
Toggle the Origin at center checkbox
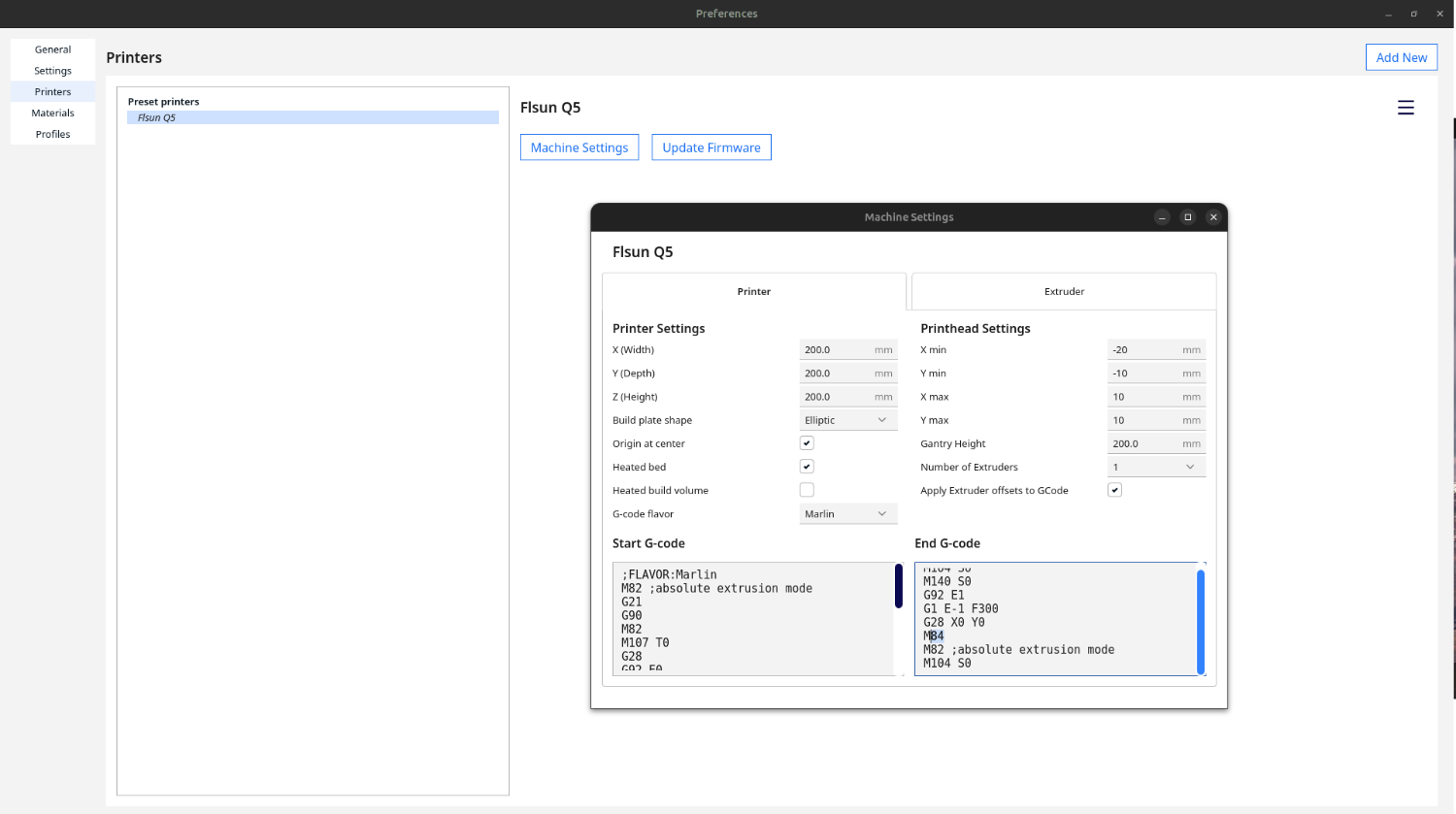point(807,443)
